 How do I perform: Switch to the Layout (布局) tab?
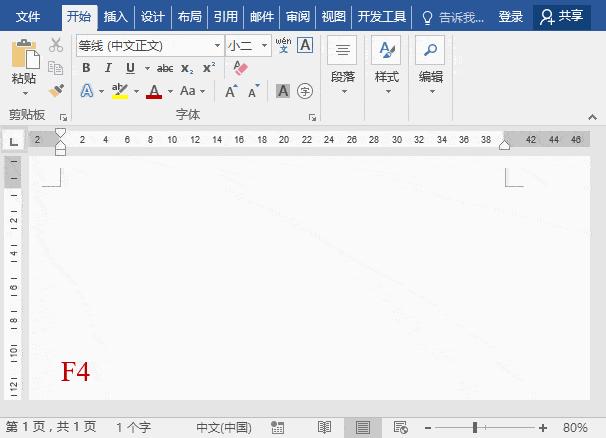(189, 17)
